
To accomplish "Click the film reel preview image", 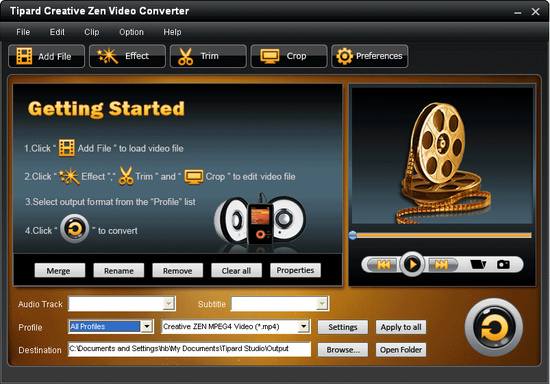I will coord(442,156).
